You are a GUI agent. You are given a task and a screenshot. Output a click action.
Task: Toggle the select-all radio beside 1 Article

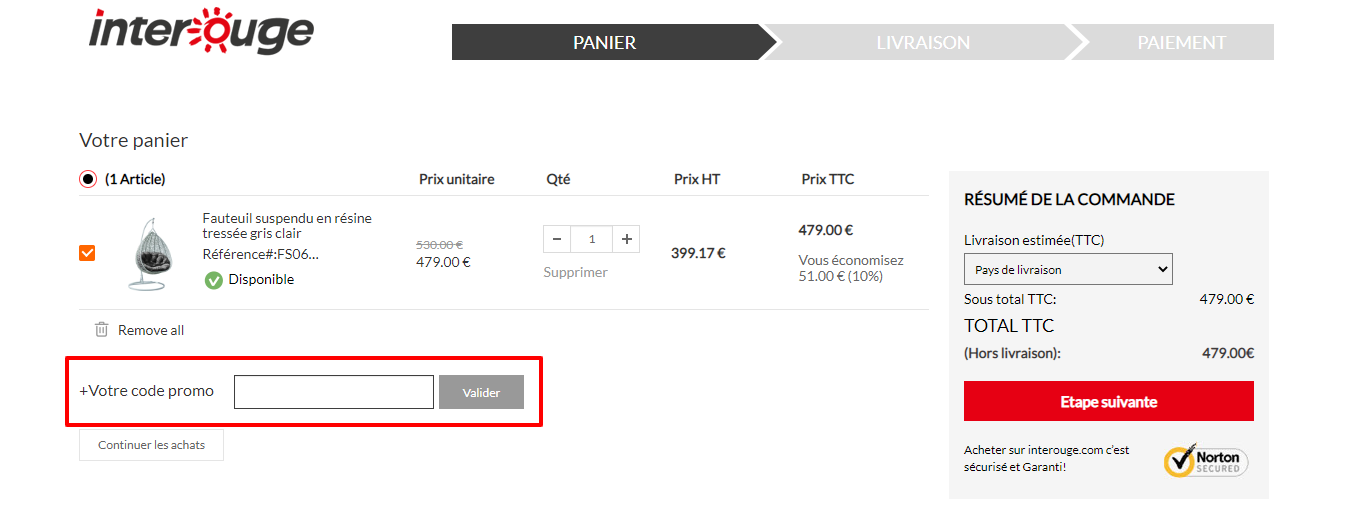coord(88,180)
